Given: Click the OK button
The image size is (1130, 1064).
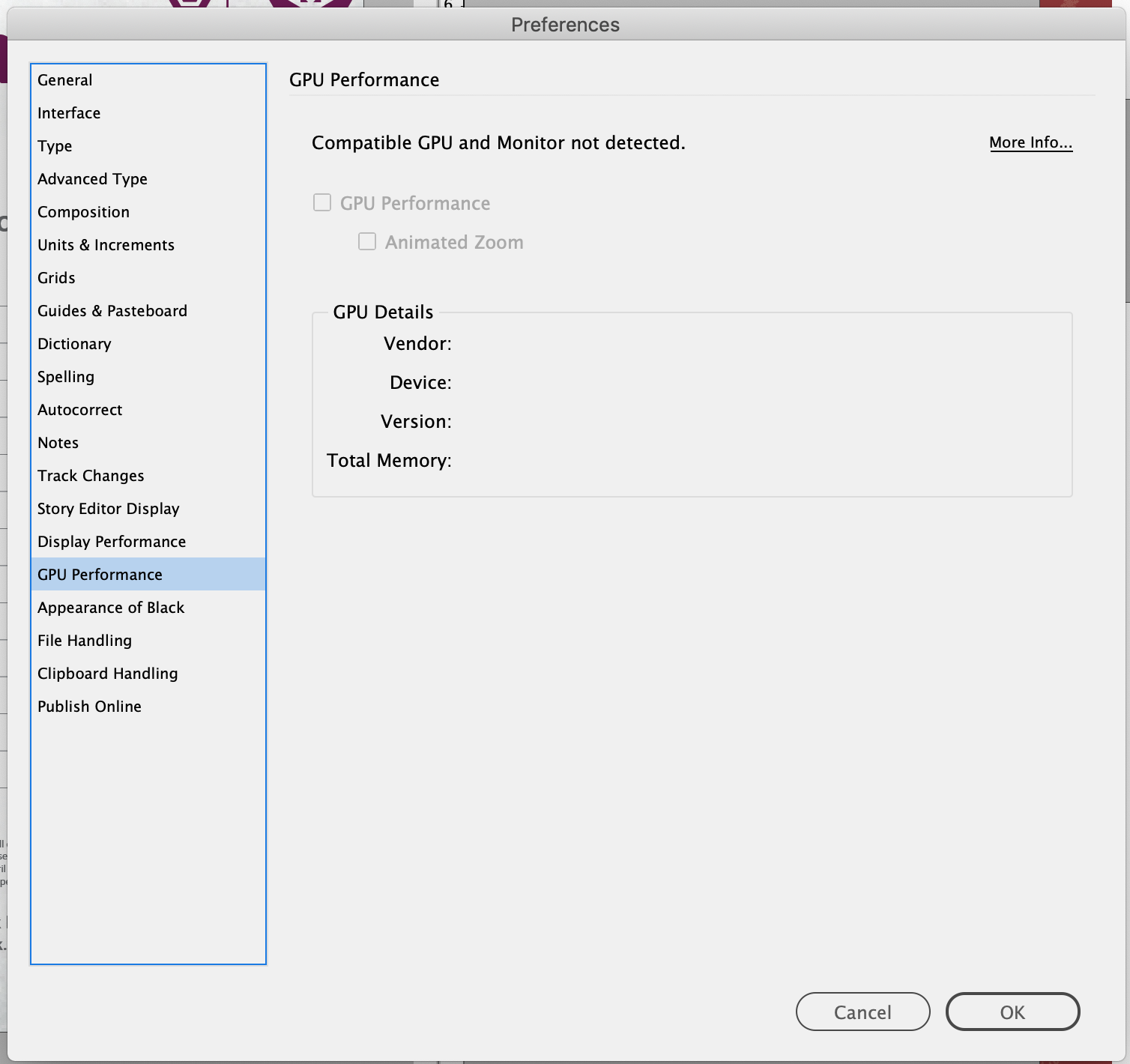Looking at the screenshot, I should (1012, 1012).
